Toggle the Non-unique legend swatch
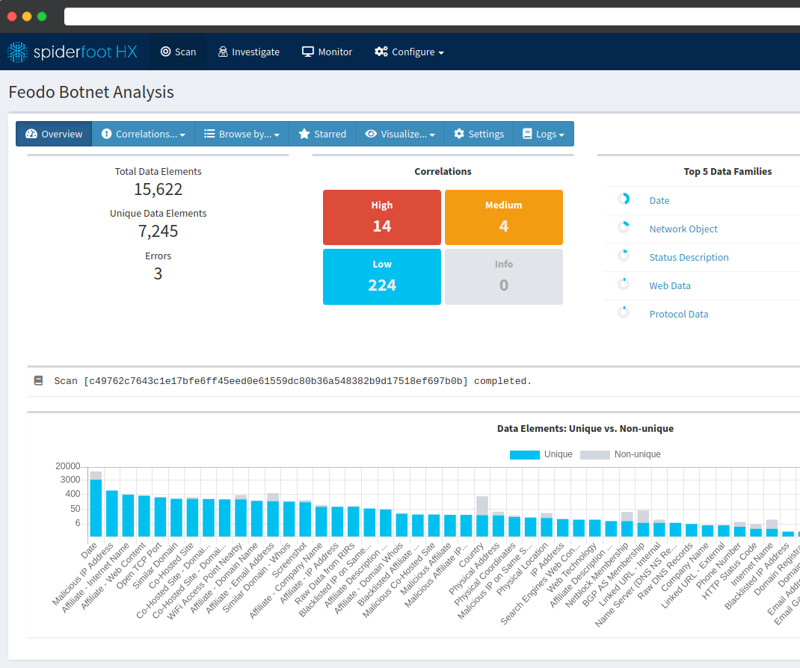The image size is (800, 668). click(x=595, y=455)
